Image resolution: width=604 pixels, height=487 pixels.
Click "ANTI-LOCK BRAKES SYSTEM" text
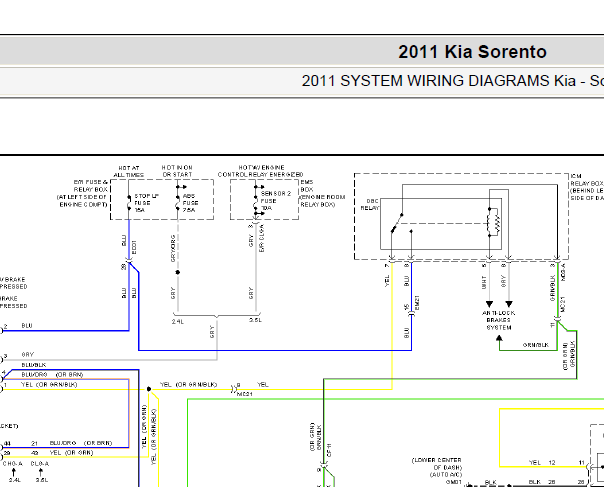point(499,320)
